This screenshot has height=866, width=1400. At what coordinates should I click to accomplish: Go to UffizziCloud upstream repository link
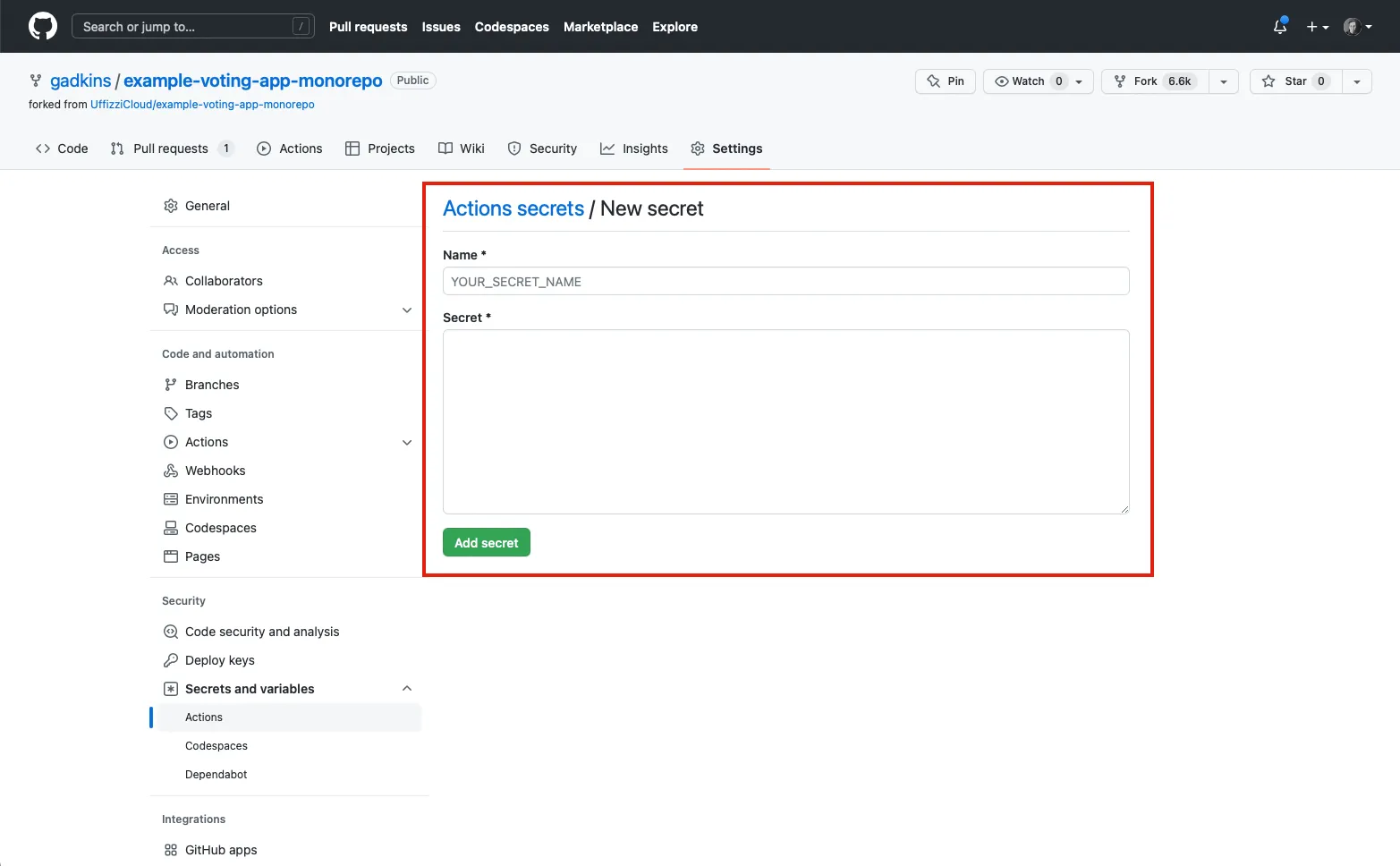[202, 105]
